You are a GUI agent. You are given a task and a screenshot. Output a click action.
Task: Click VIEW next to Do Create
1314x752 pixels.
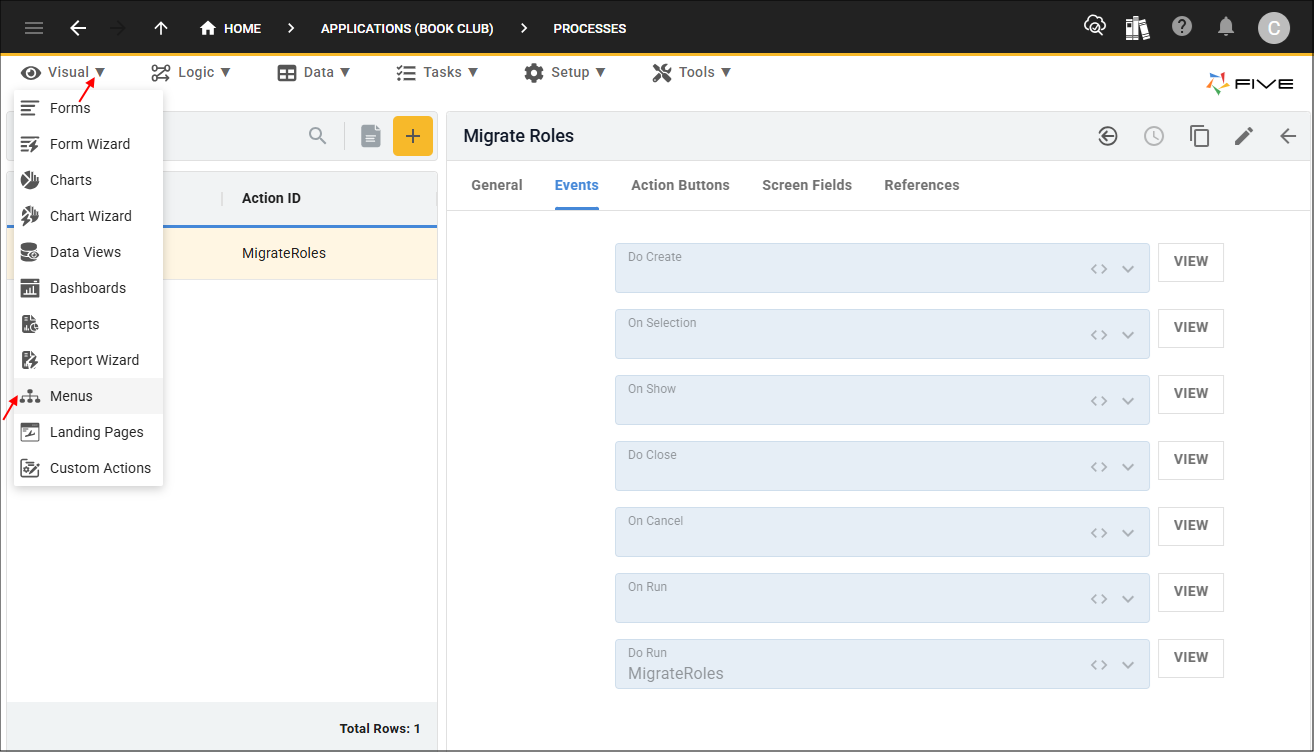click(x=1191, y=261)
